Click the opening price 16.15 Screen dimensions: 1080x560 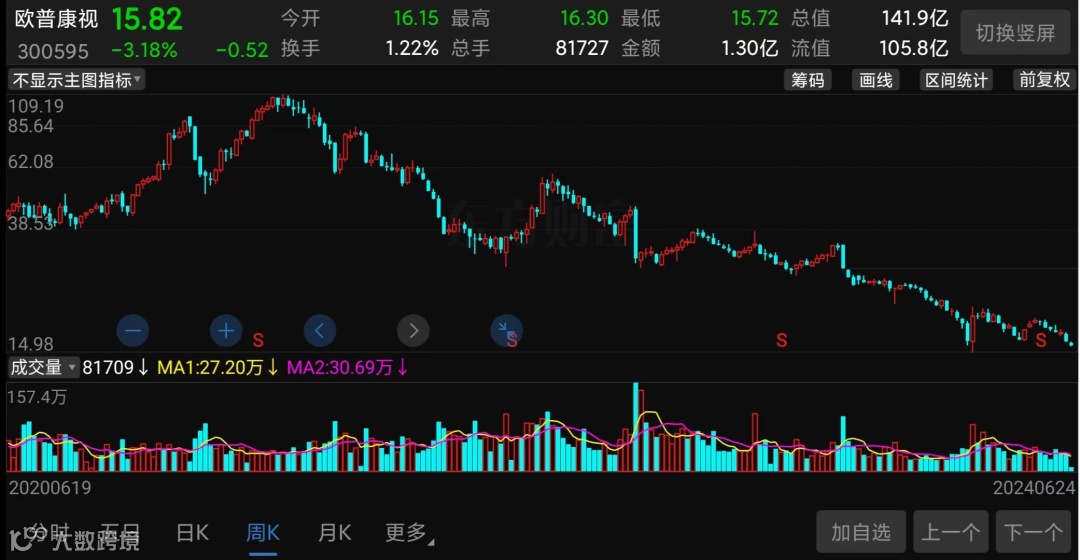[x=415, y=18]
